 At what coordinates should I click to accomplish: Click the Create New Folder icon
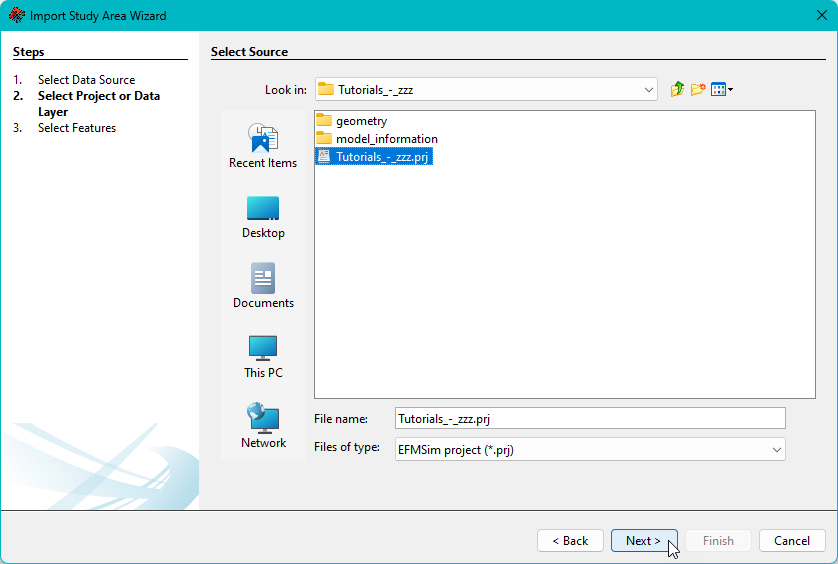[698, 90]
